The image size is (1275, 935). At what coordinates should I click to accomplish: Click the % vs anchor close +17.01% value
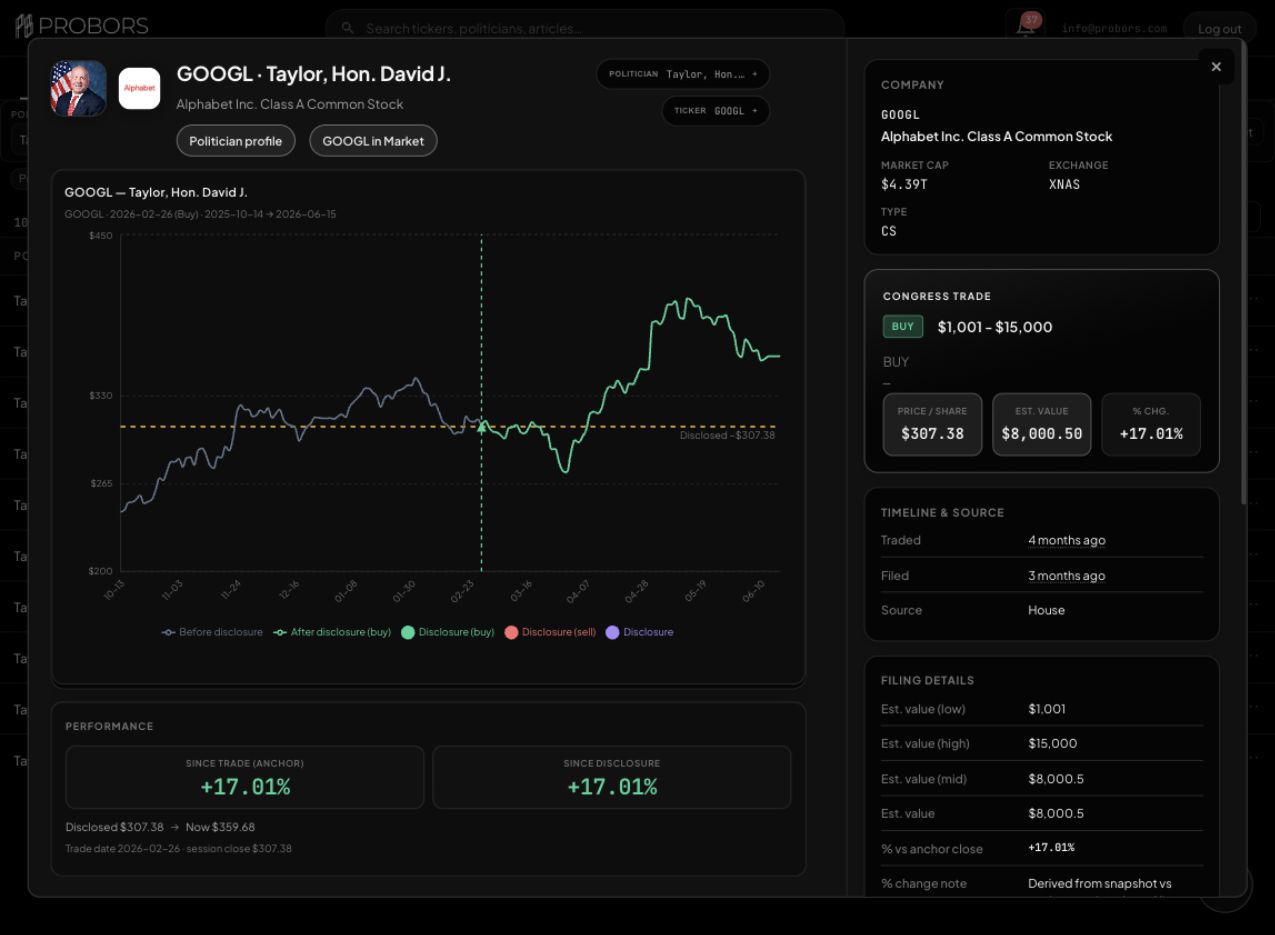tap(1051, 848)
